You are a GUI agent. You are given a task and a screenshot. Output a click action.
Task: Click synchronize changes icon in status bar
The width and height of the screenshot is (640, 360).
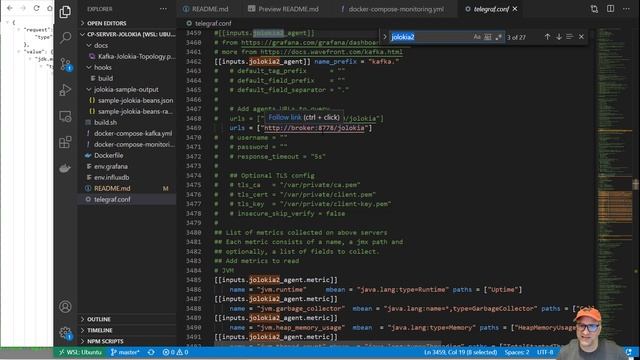(x=151, y=352)
